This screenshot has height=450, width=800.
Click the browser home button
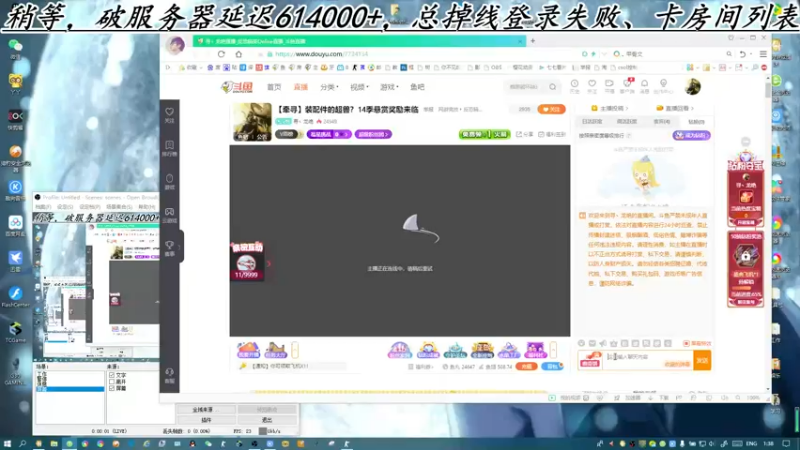point(238,54)
